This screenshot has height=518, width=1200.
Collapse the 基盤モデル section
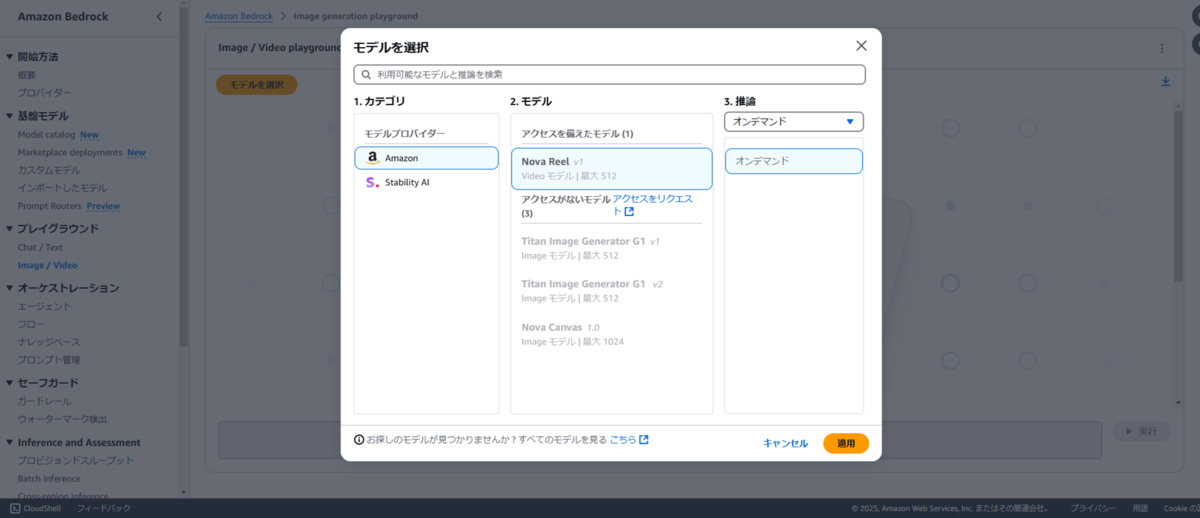point(10,116)
